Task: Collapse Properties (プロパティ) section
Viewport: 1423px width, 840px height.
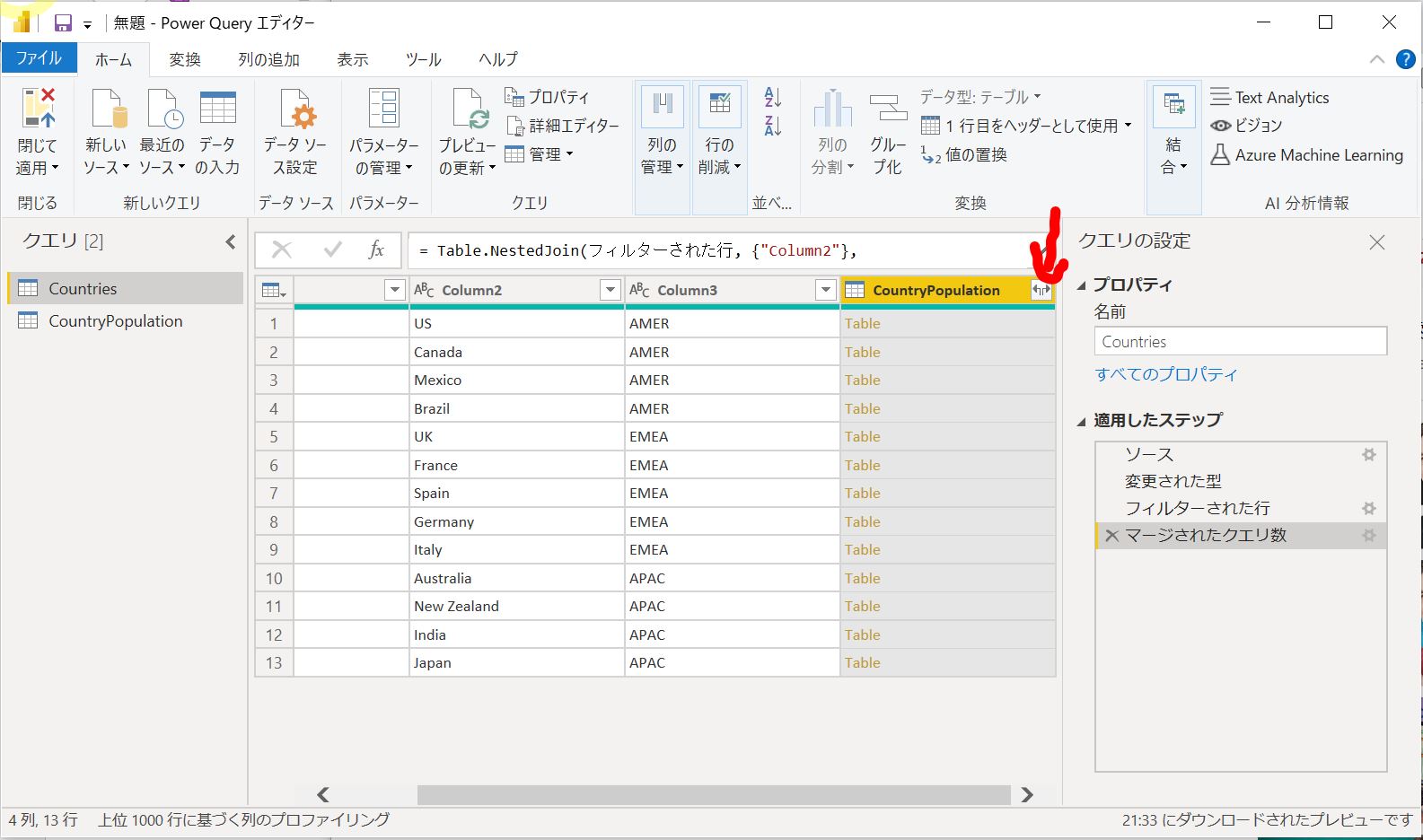Action: click(x=1081, y=285)
